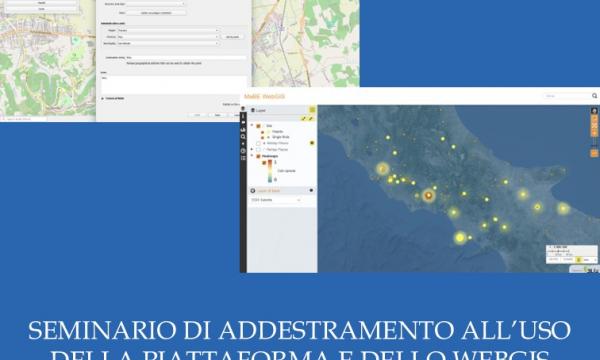Image resolution: width=600 pixels, height=360 pixels.
Task: Expand the fifth layer group arrow
Action: click(252, 149)
